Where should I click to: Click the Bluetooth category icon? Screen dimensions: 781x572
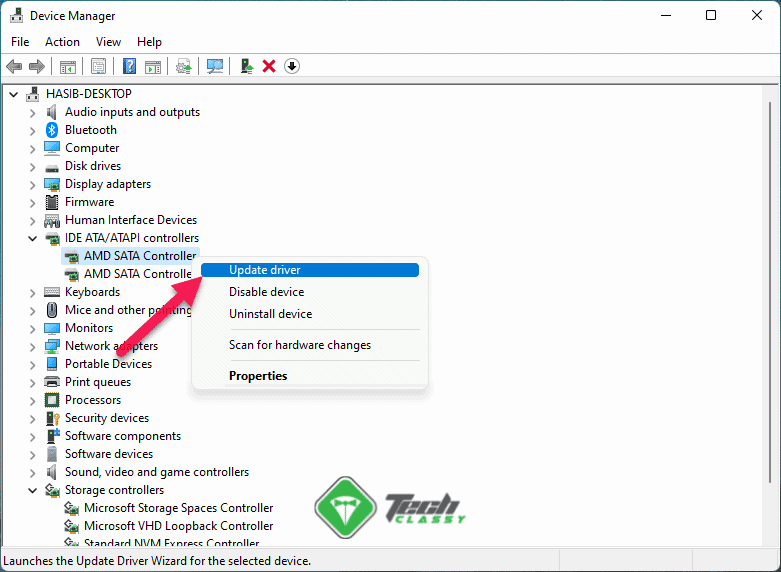pyautogui.click(x=52, y=130)
